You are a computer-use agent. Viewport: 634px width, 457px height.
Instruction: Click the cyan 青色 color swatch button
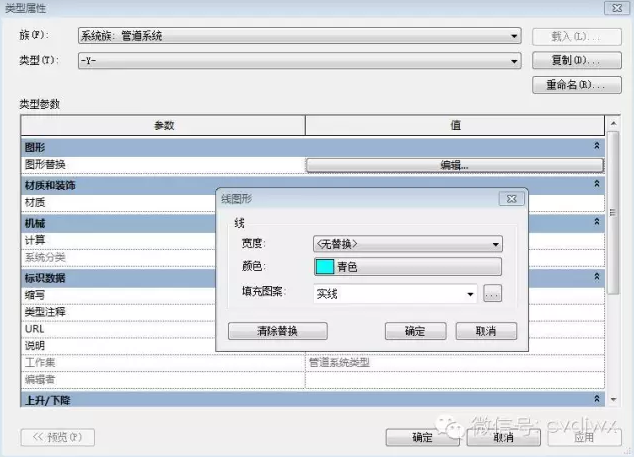407,267
